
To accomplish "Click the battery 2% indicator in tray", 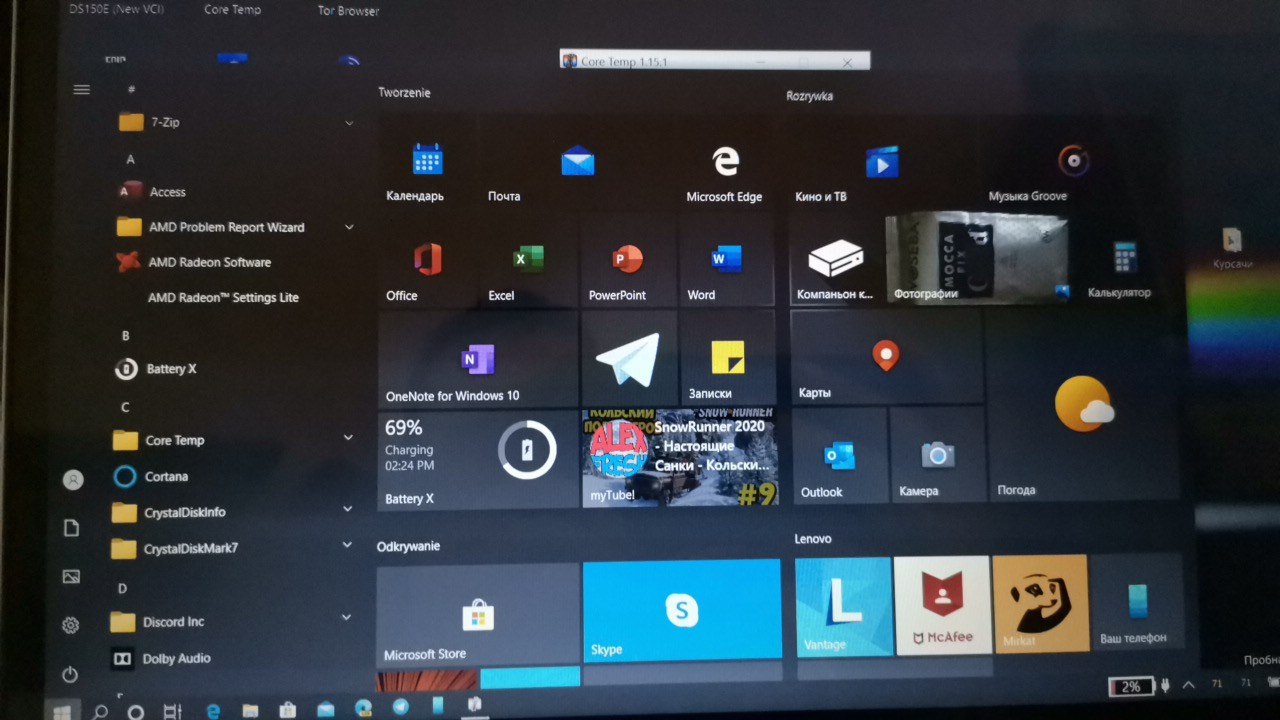I will point(1132,687).
